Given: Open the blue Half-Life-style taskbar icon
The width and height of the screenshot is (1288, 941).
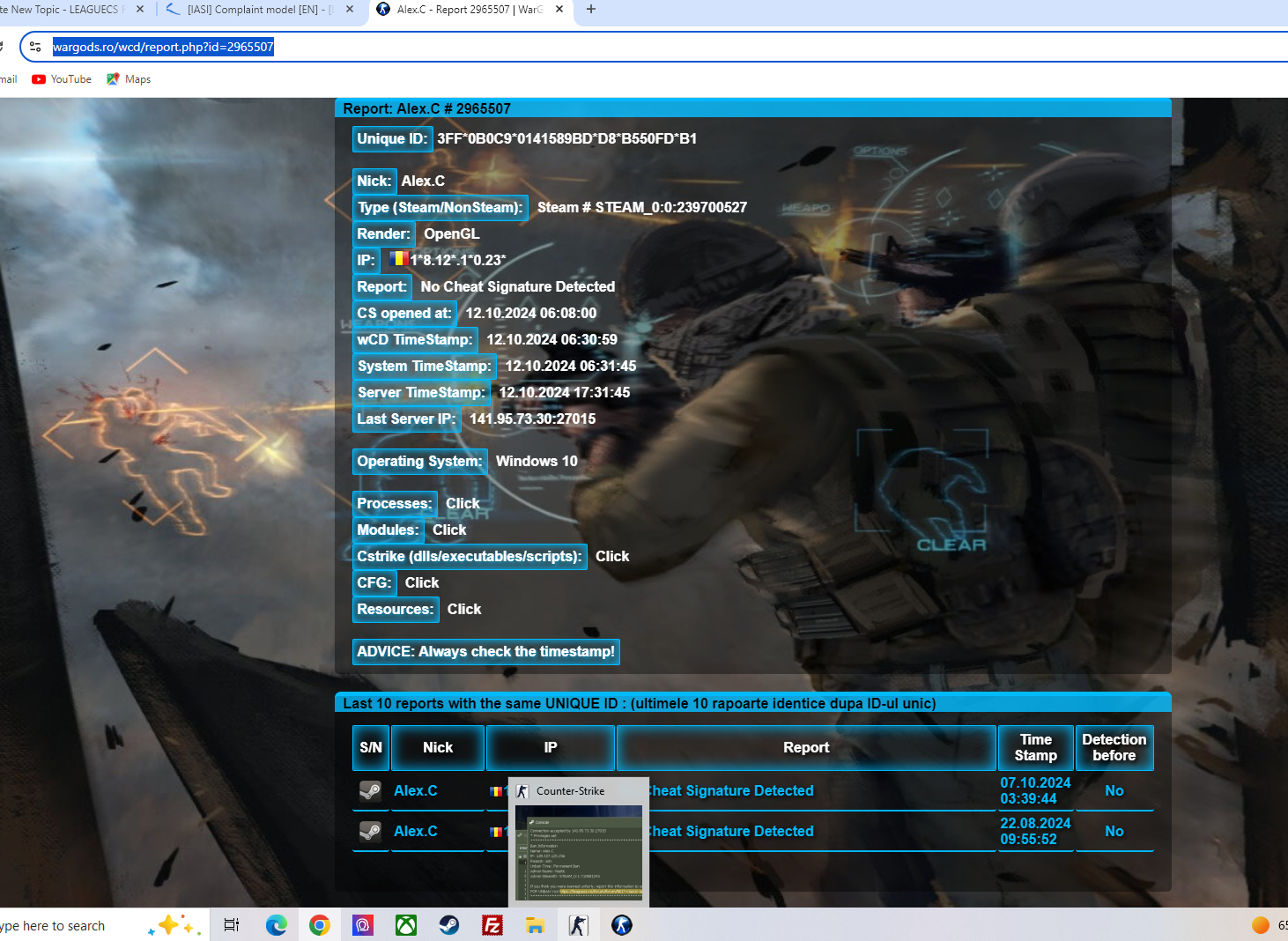Looking at the screenshot, I should point(622,925).
